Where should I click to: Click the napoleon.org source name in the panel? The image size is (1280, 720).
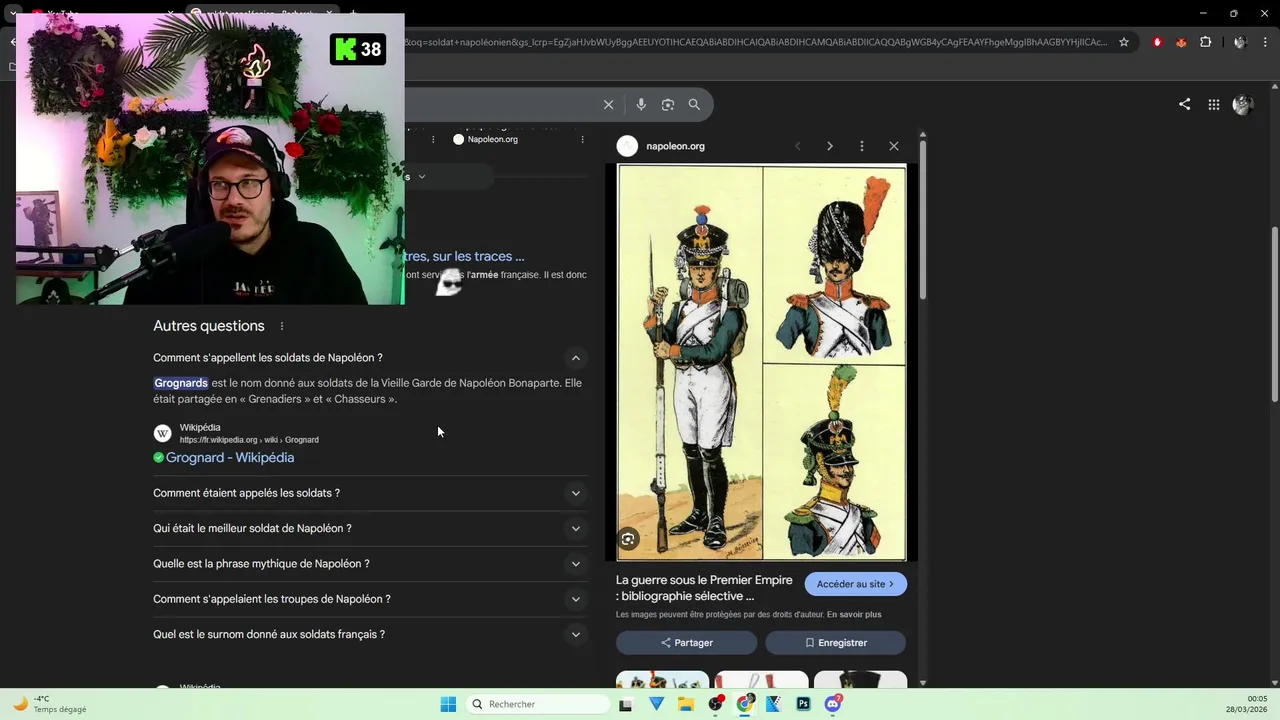tap(675, 146)
